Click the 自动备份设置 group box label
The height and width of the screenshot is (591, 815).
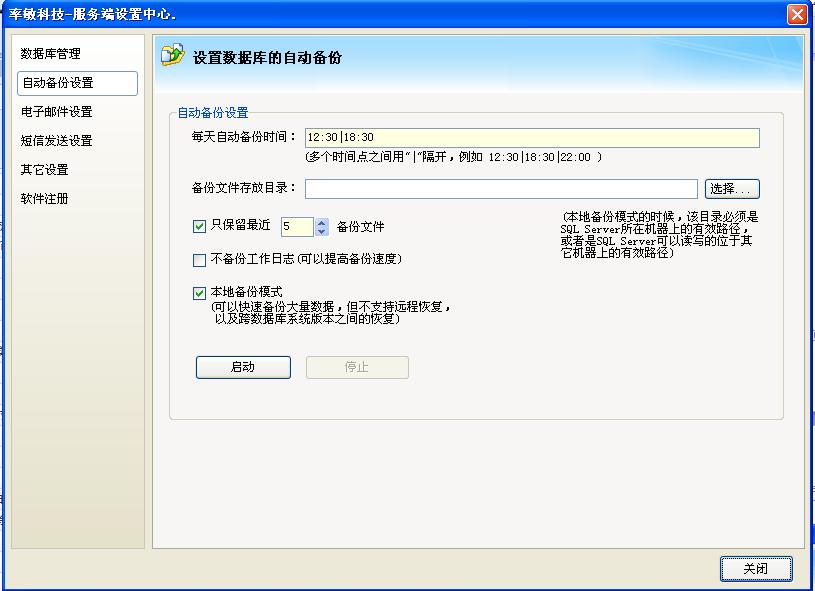coord(213,113)
